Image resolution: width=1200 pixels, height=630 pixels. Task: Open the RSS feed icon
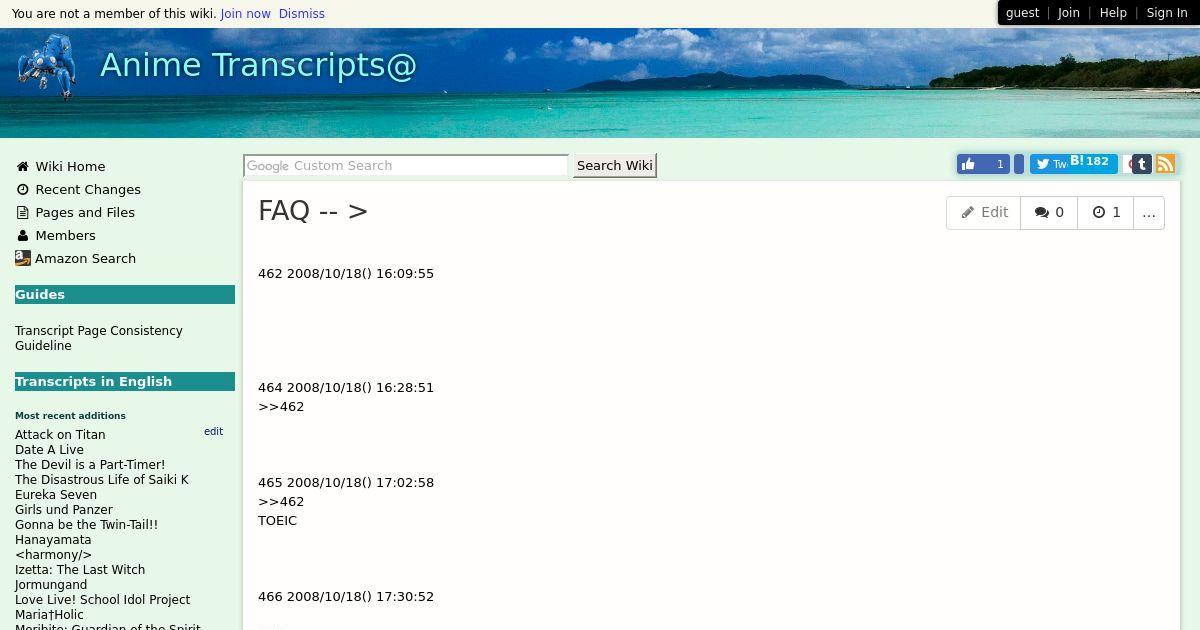pyautogui.click(x=1165, y=164)
